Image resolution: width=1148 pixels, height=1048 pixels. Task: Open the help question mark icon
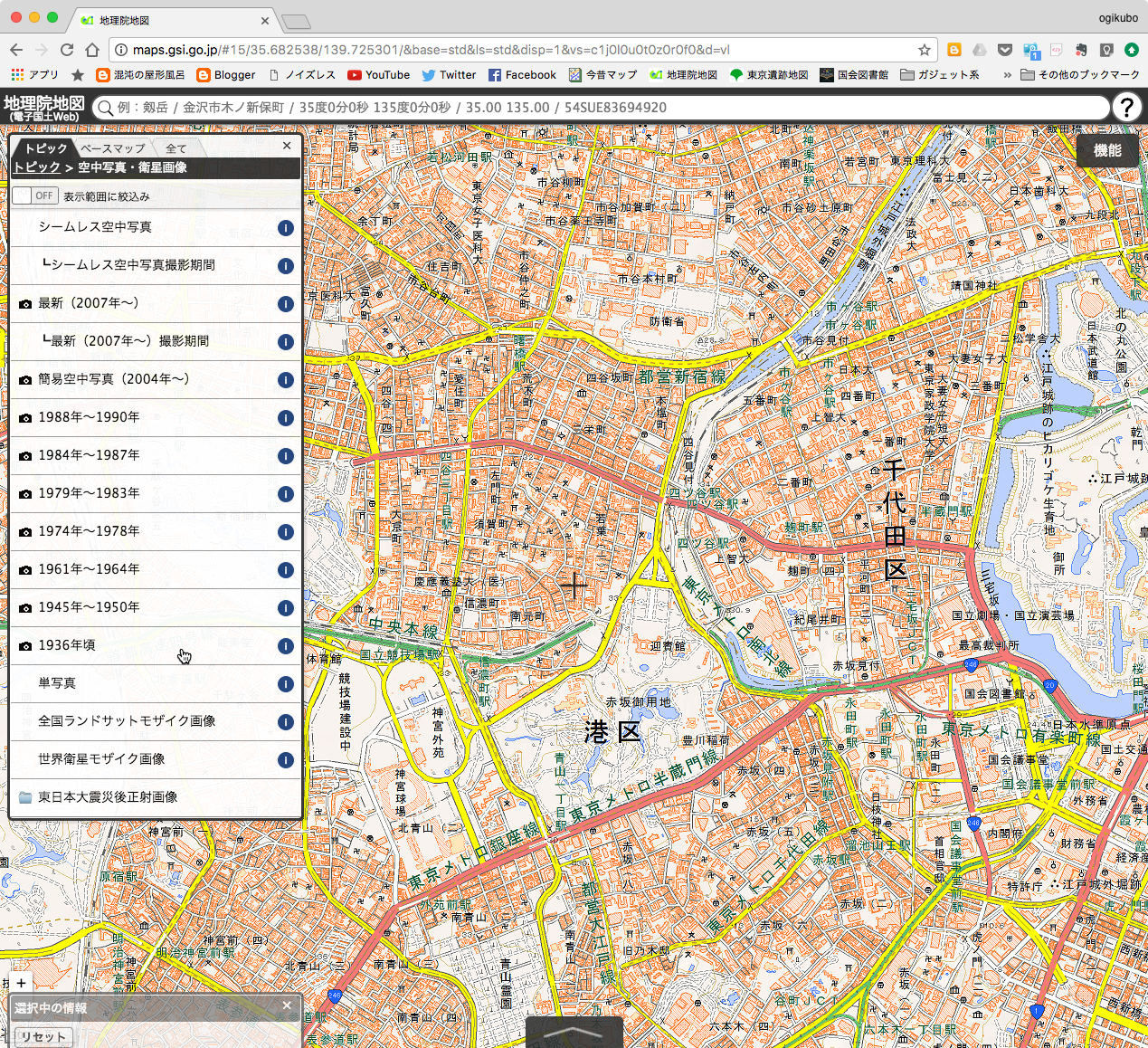point(1126,108)
